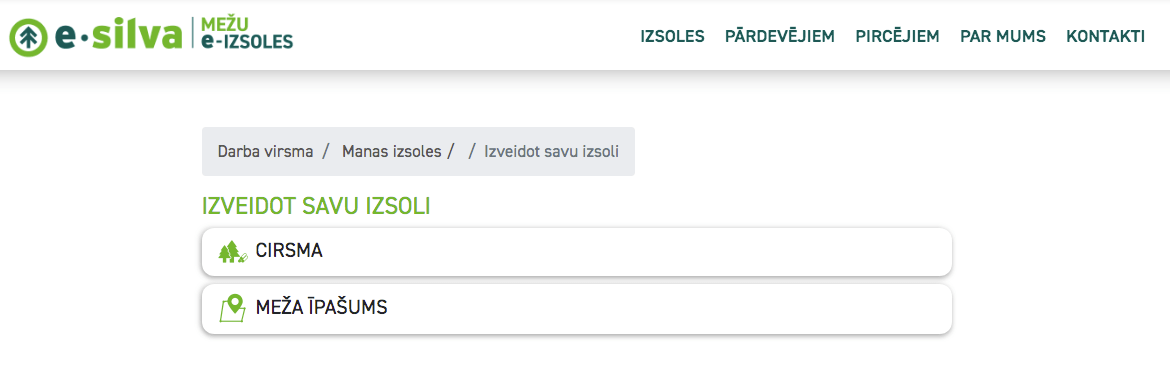Click the first slash separator in the breadcrumb
Viewport: 1170px width, 385px height.
tap(326, 151)
